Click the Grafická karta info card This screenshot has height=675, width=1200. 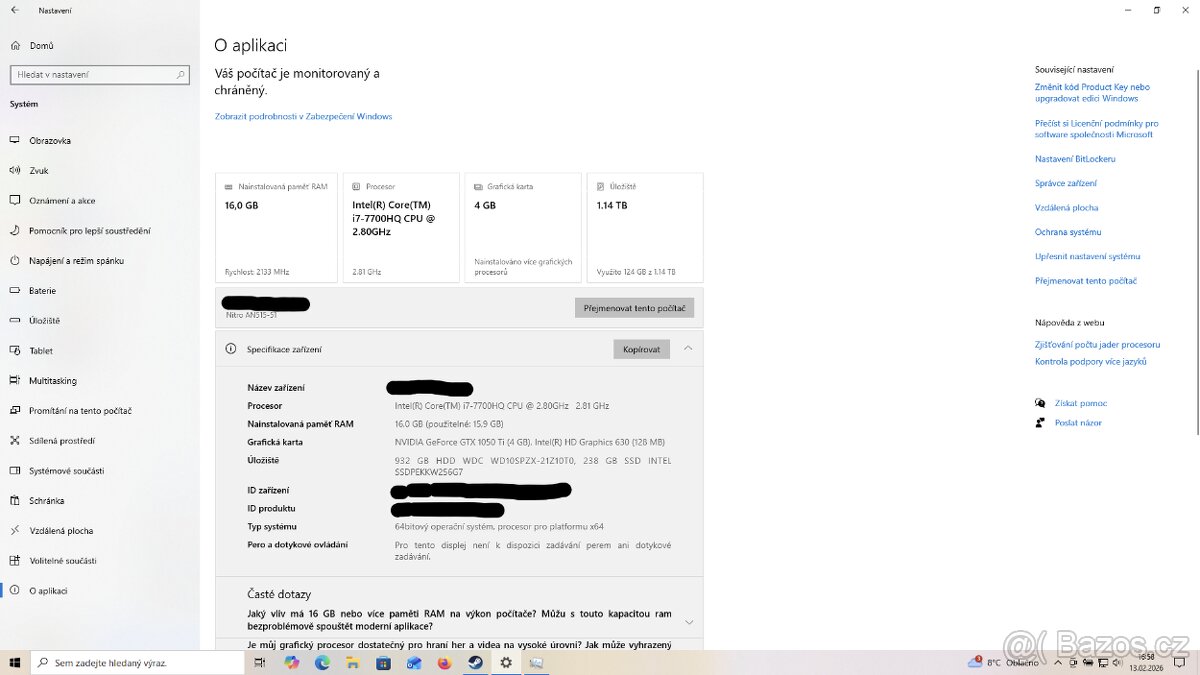pos(523,228)
